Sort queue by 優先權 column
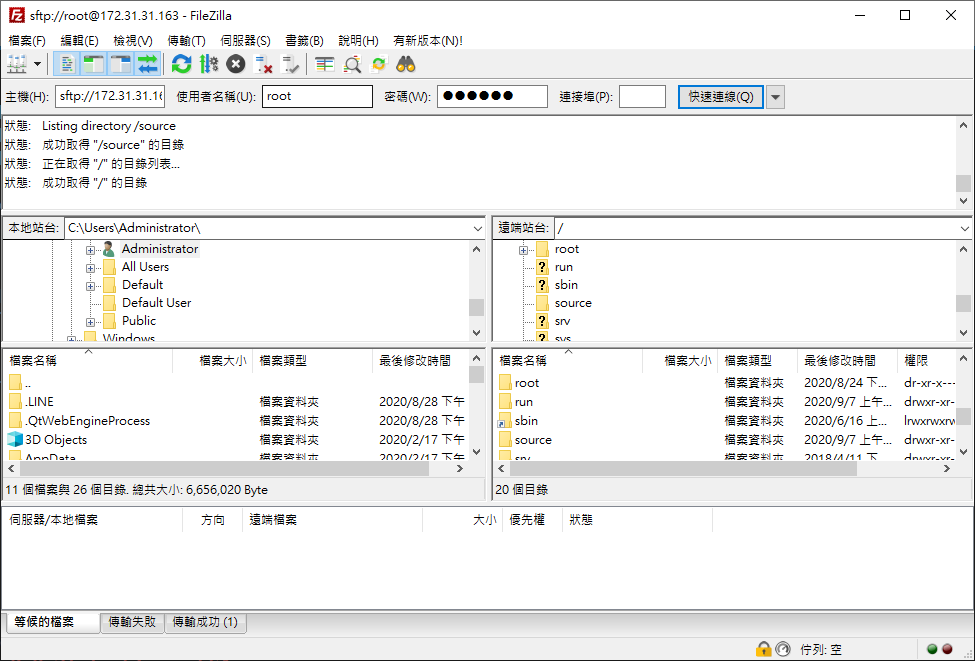The height and width of the screenshot is (661, 975). (x=533, y=520)
